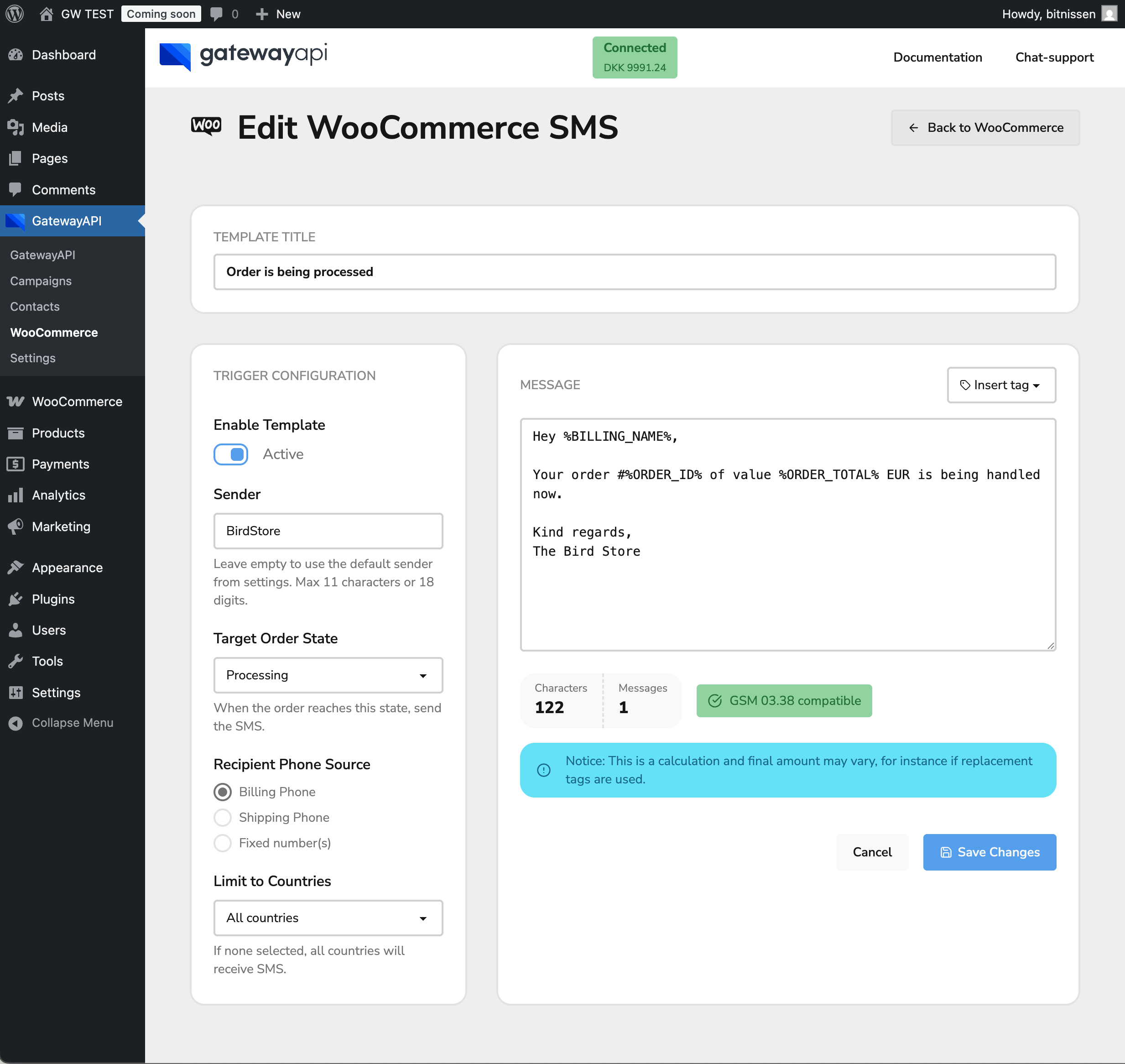Click the Marketing megaphone icon

16,527
